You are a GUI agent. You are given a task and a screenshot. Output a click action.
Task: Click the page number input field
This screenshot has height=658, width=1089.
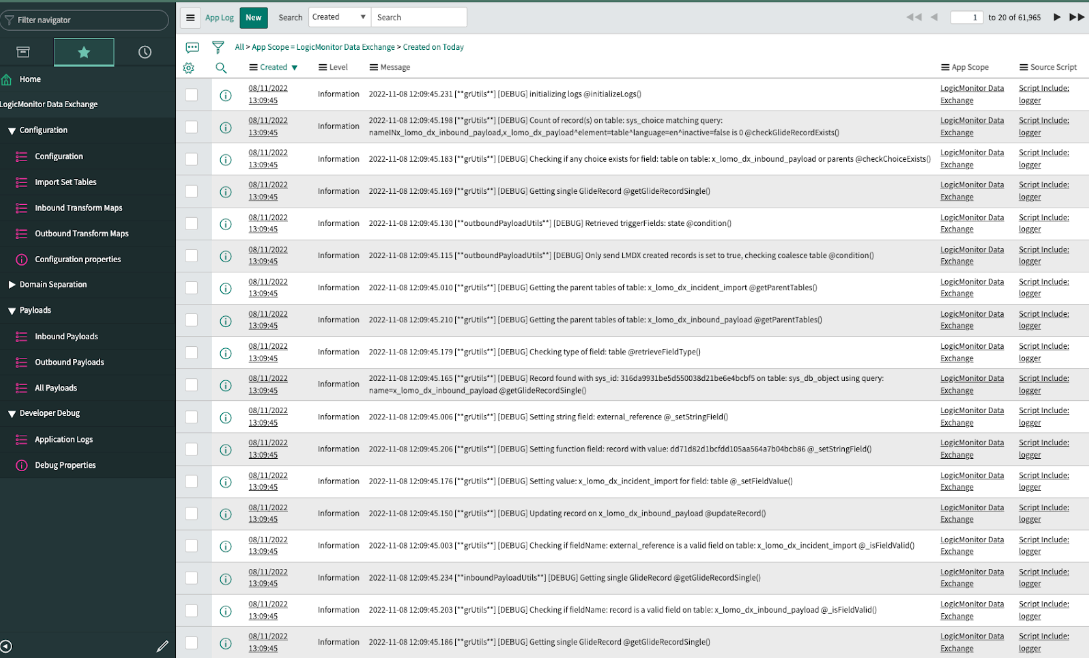pyautogui.click(x=965, y=17)
